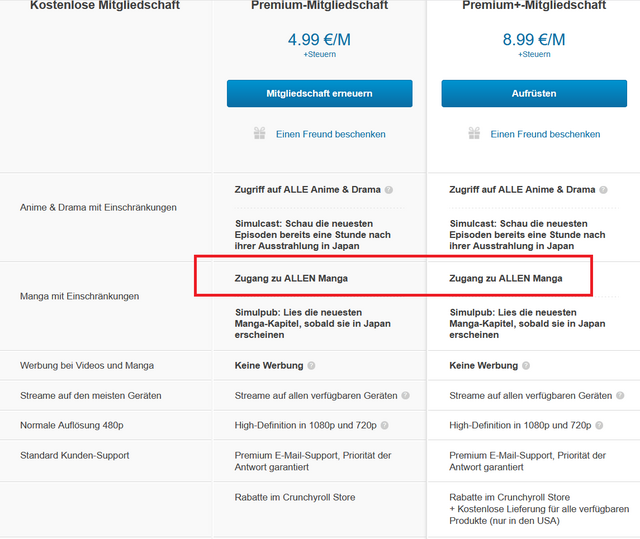Select the 'Premium-Mitgliedschaft' column heading
This screenshot has width=640, height=539.
click(x=319, y=6)
